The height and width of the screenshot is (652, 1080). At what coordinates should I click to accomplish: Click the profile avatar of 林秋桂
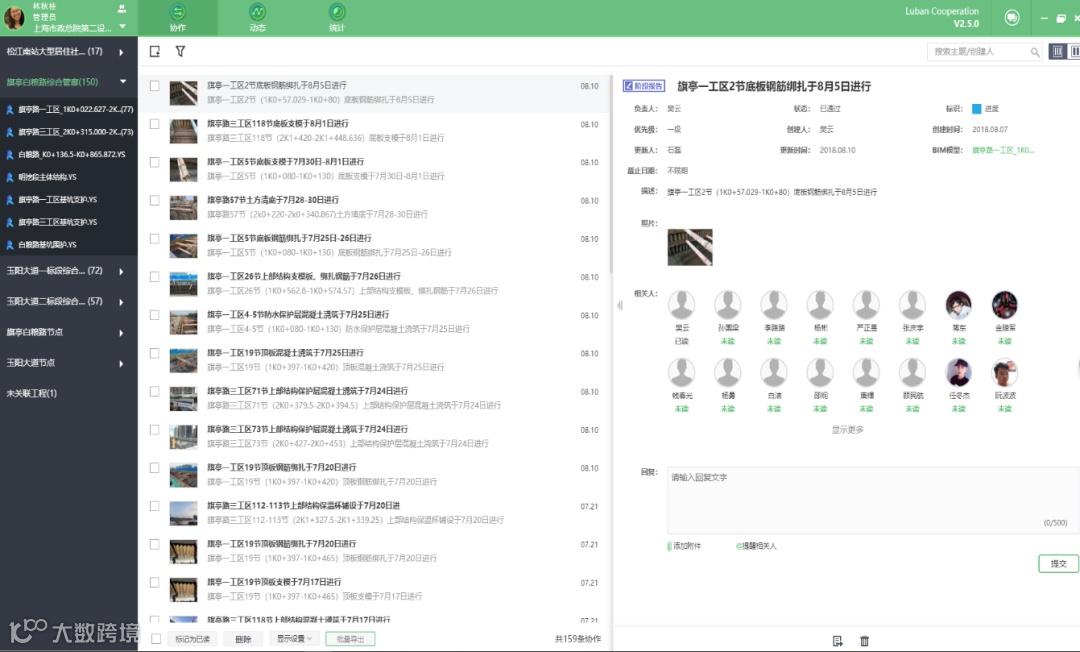[14, 18]
